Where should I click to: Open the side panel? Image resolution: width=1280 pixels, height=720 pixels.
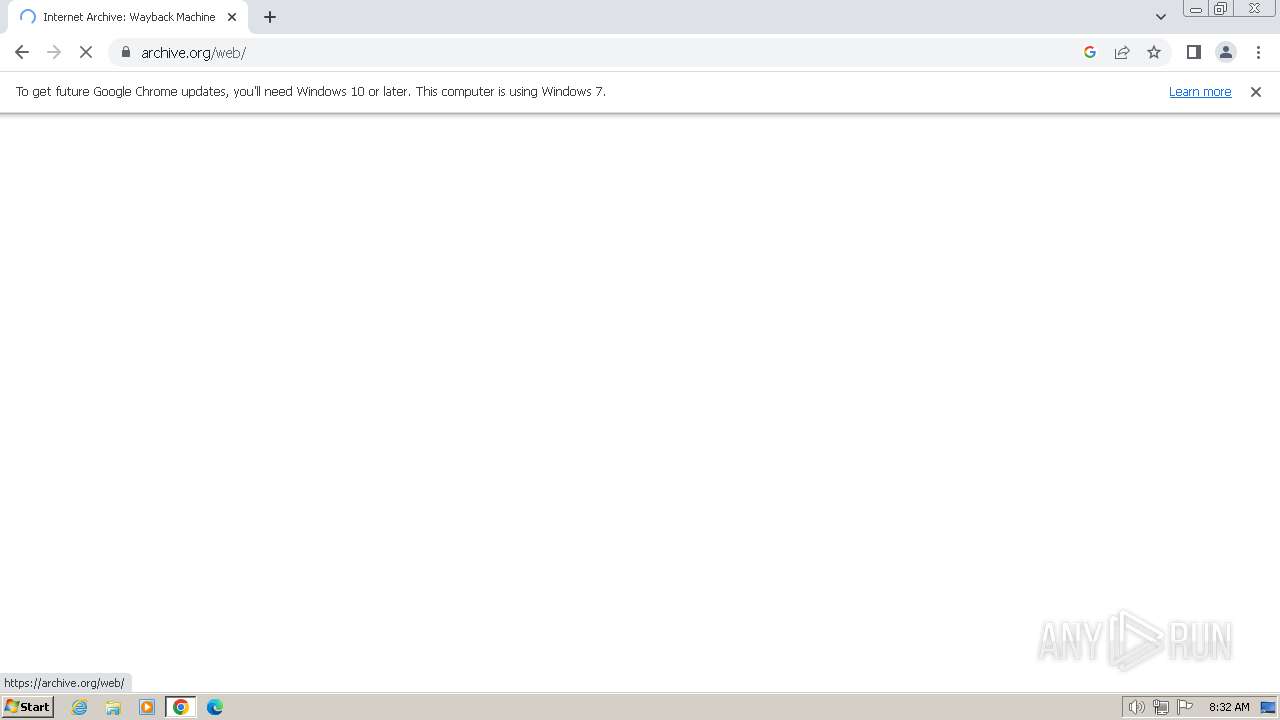[x=1193, y=52]
